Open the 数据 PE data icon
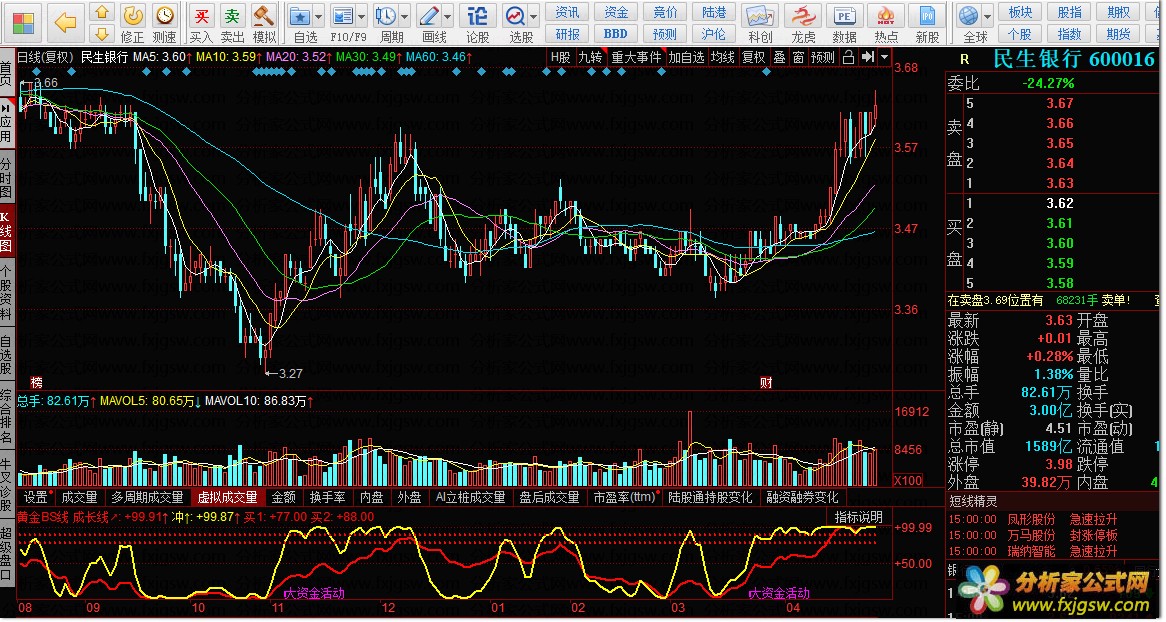 (x=844, y=16)
